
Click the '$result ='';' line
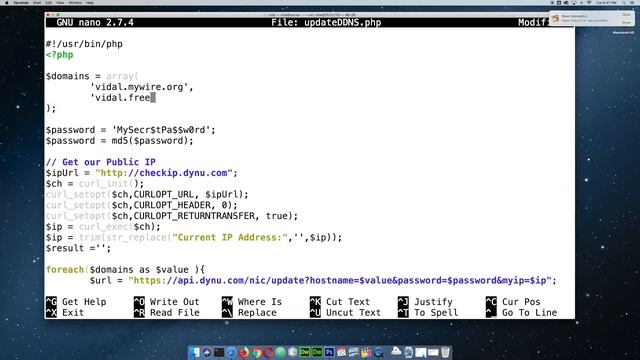78,248
